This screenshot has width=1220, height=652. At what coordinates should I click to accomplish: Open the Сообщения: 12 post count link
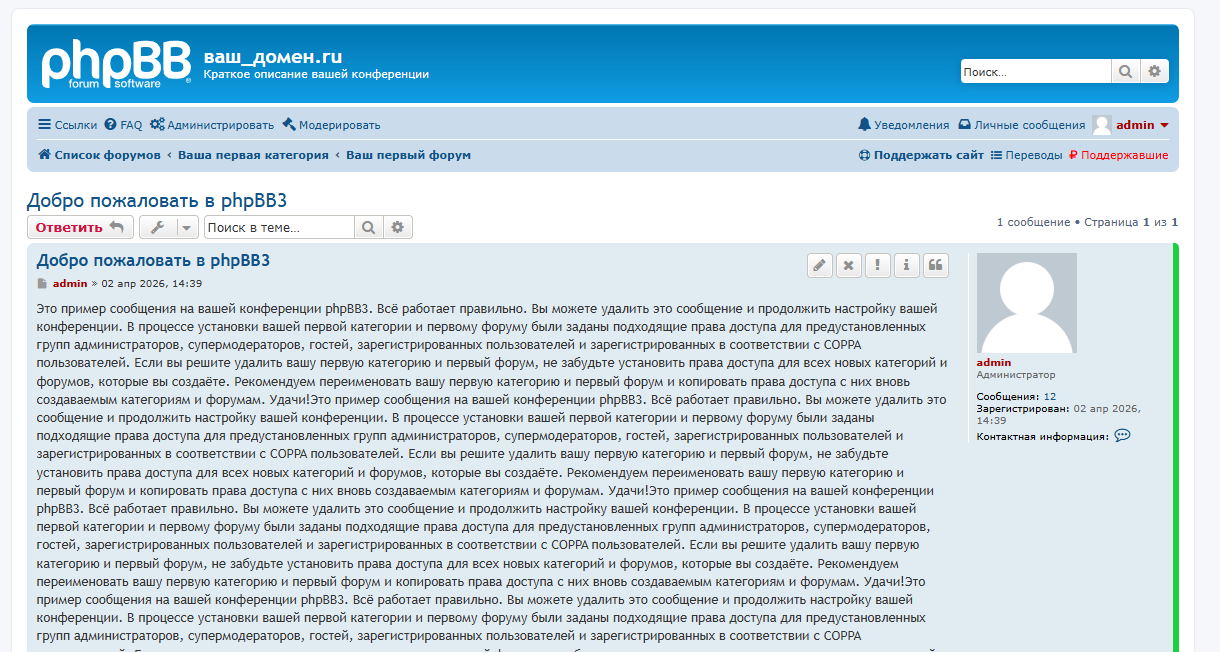[1050, 397]
